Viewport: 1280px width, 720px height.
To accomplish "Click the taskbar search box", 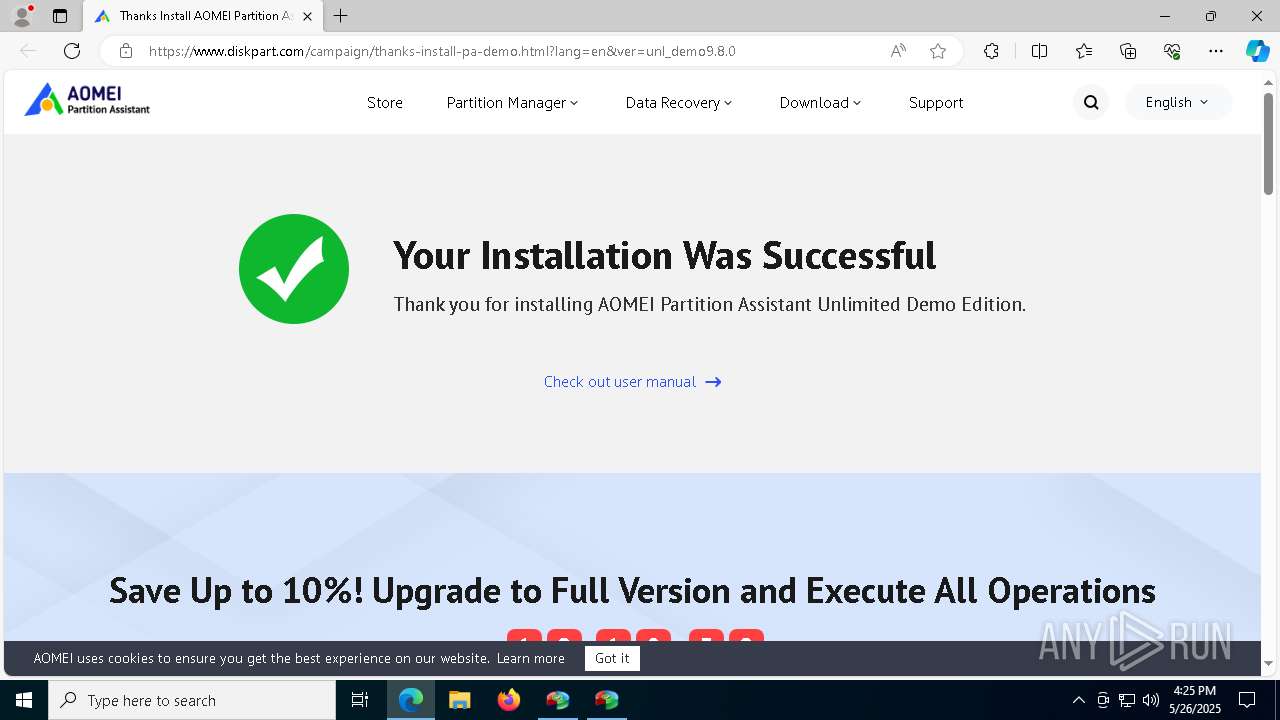I will pos(192,700).
